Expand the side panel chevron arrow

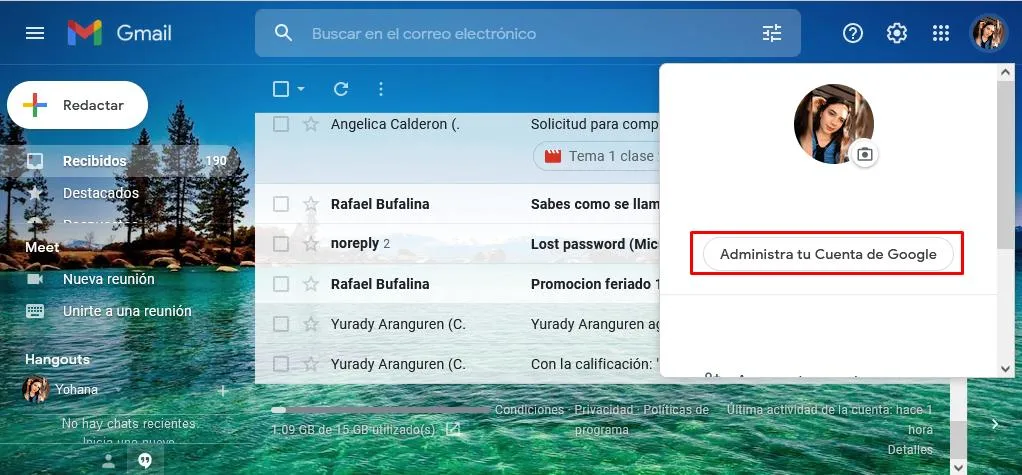click(995, 424)
